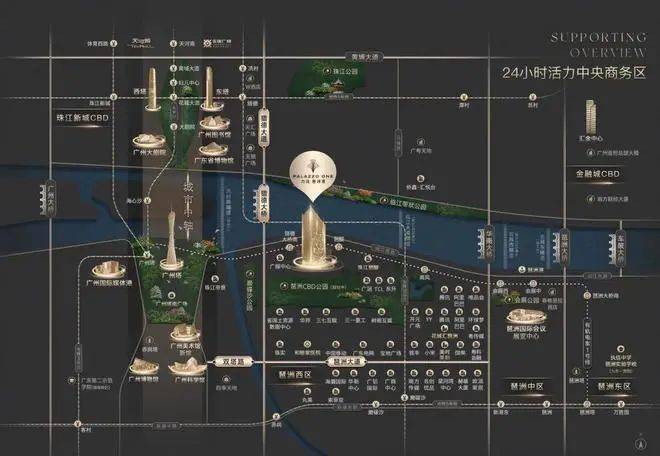Click the 唯品会 building marker
The width and height of the screenshot is (660, 456).
point(476,289)
